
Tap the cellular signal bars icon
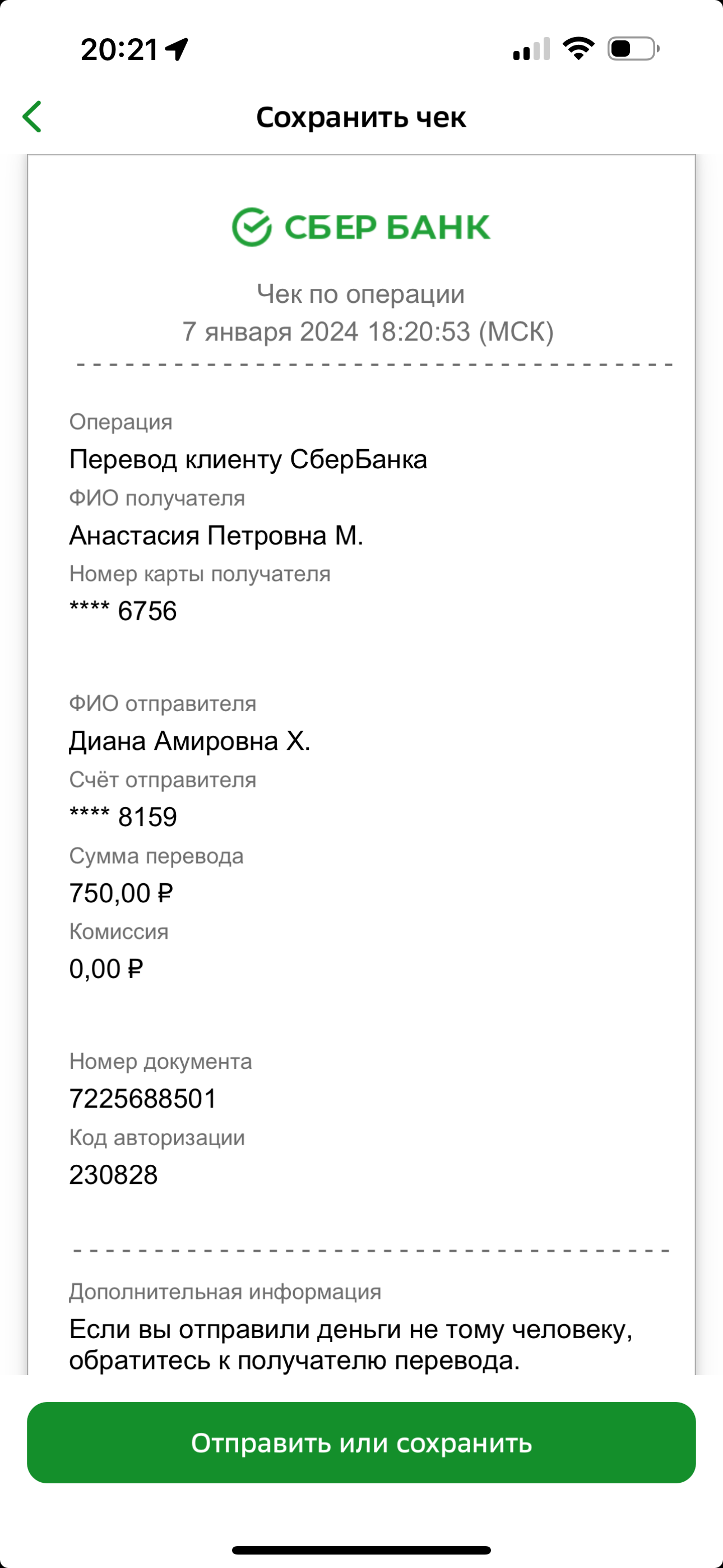(x=531, y=49)
